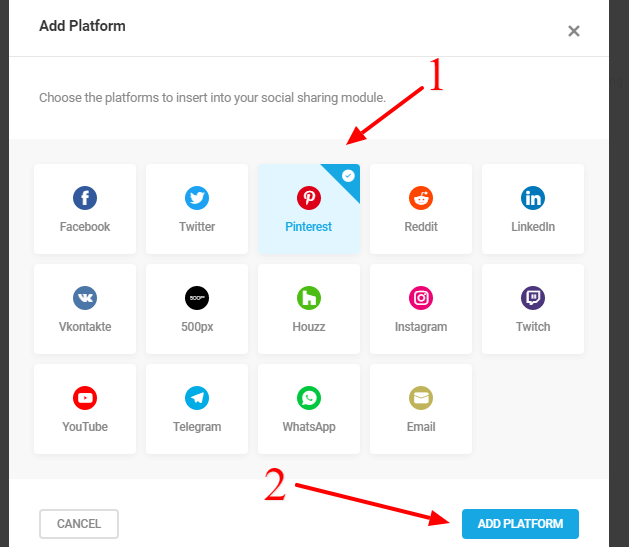Select the pink Instagram icon
The image size is (629, 547).
pyautogui.click(x=421, y=298)
